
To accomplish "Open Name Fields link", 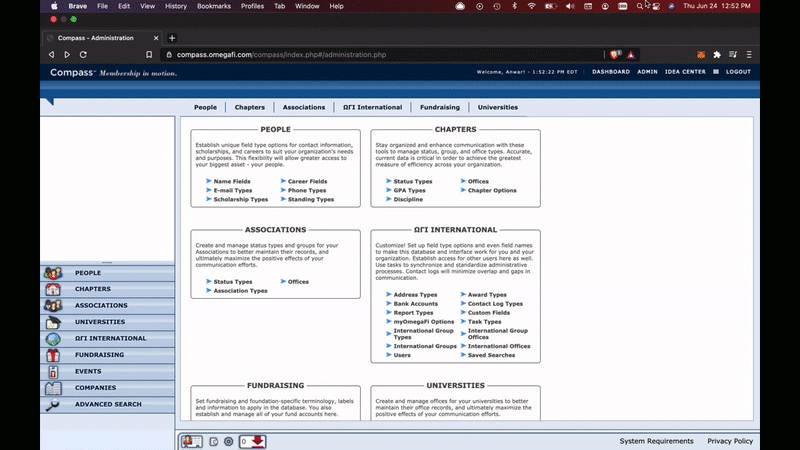I will coord(232,182).
